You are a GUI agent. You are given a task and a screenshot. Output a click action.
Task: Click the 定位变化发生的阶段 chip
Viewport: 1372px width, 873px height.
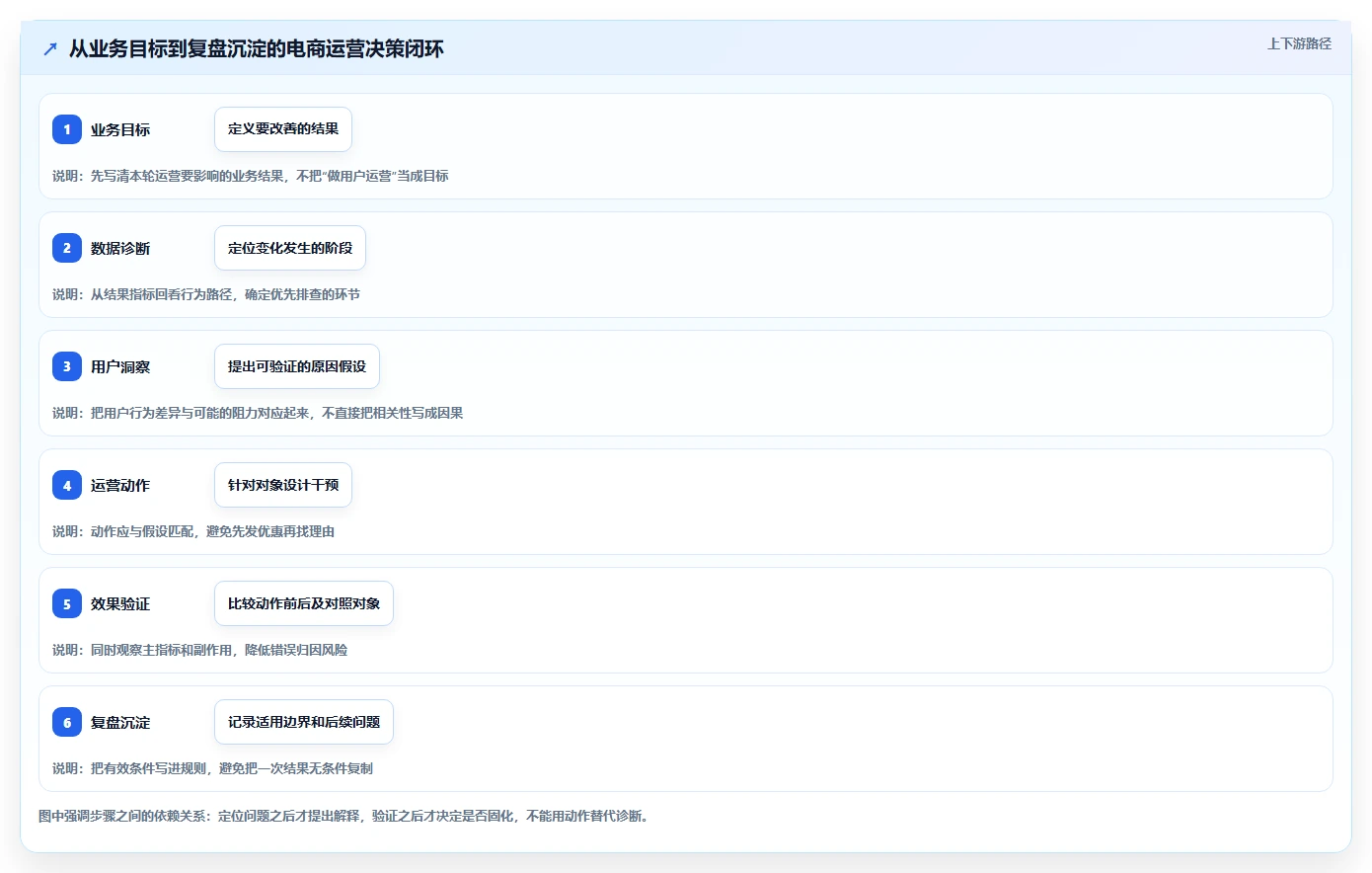point(290,248)
